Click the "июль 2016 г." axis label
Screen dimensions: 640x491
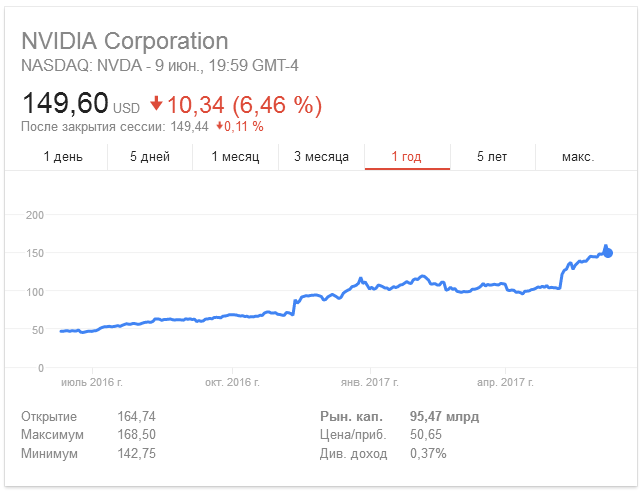click(93, 382)
